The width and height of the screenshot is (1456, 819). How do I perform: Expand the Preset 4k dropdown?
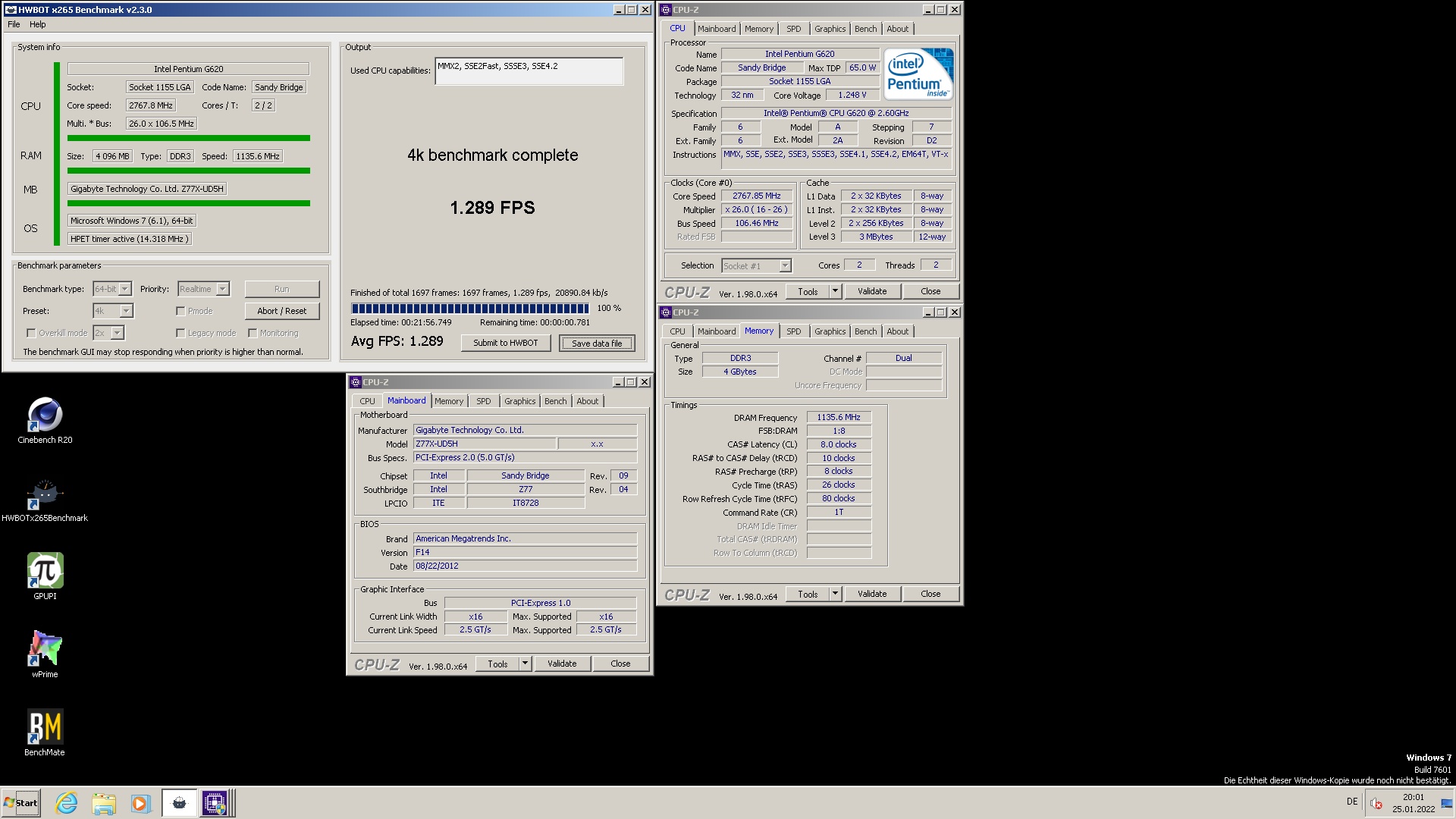[x=126, y=311]
